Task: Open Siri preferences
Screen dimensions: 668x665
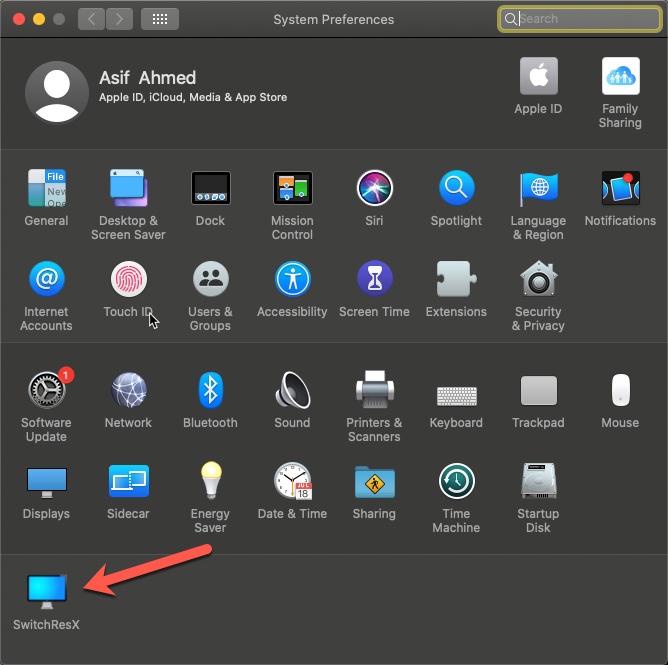Action: coord(374,188)
